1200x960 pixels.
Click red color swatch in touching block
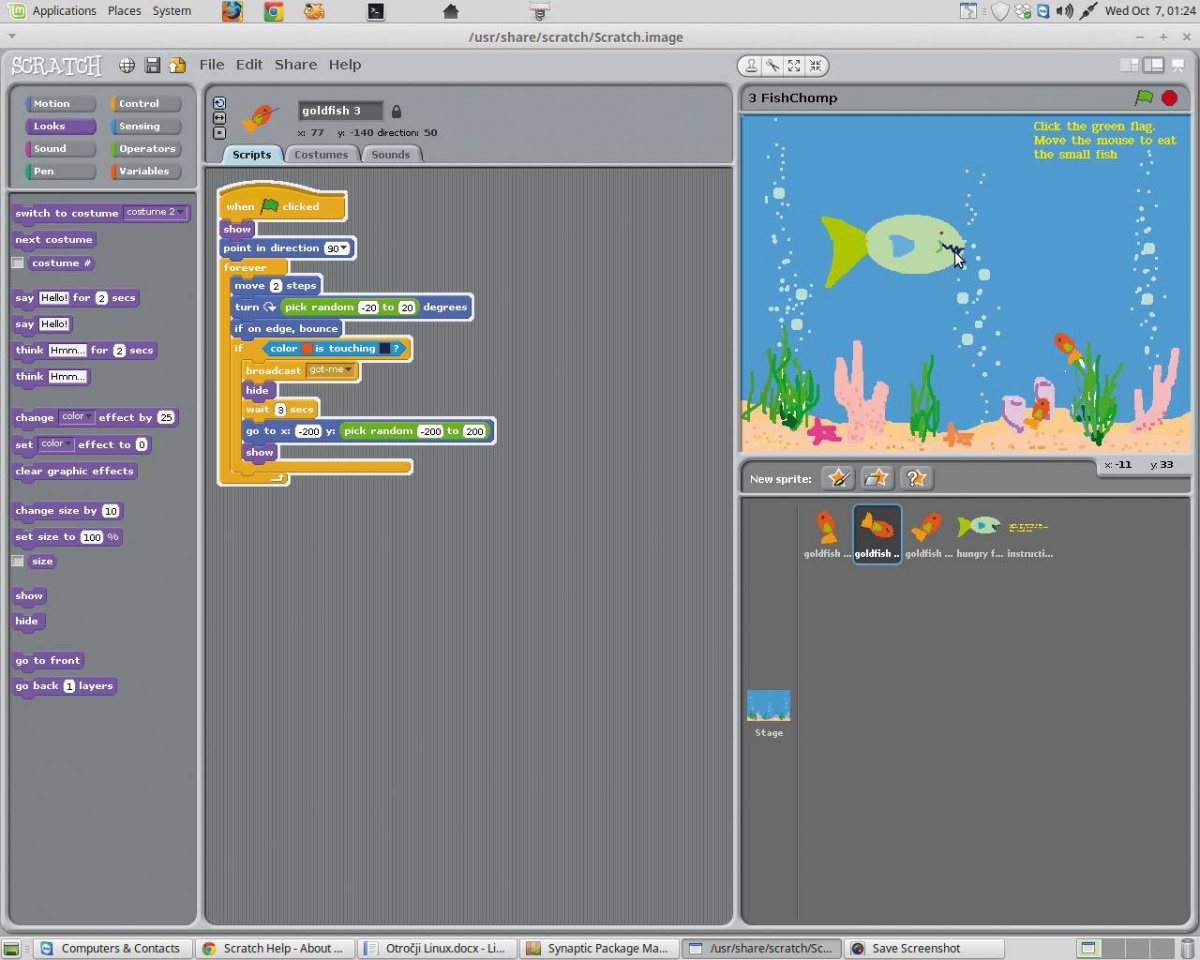(307, 349)
